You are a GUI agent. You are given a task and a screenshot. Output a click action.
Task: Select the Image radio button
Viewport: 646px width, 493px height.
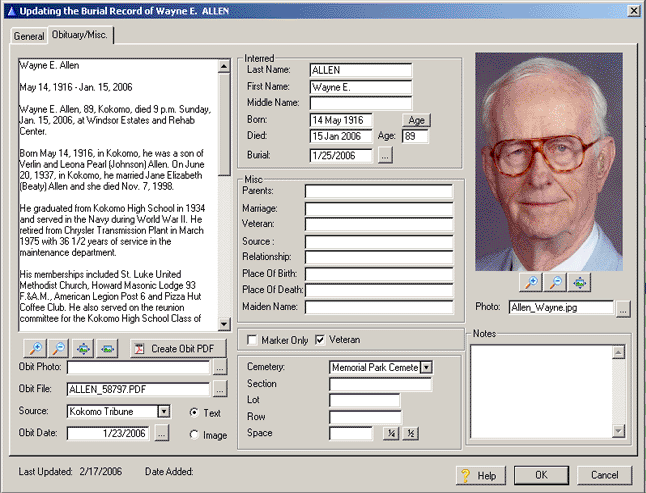pos(193,434)
